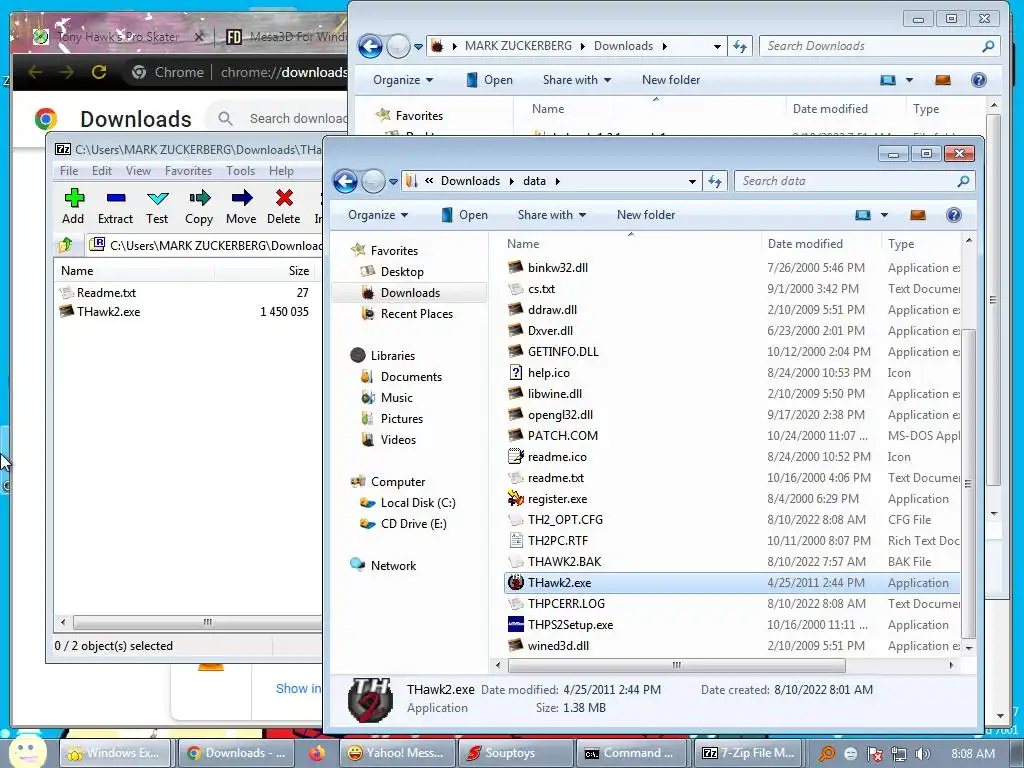This screenshot has height=768, width=1024.
Task: Click the change view icon in data window
Action: [863, 215]
